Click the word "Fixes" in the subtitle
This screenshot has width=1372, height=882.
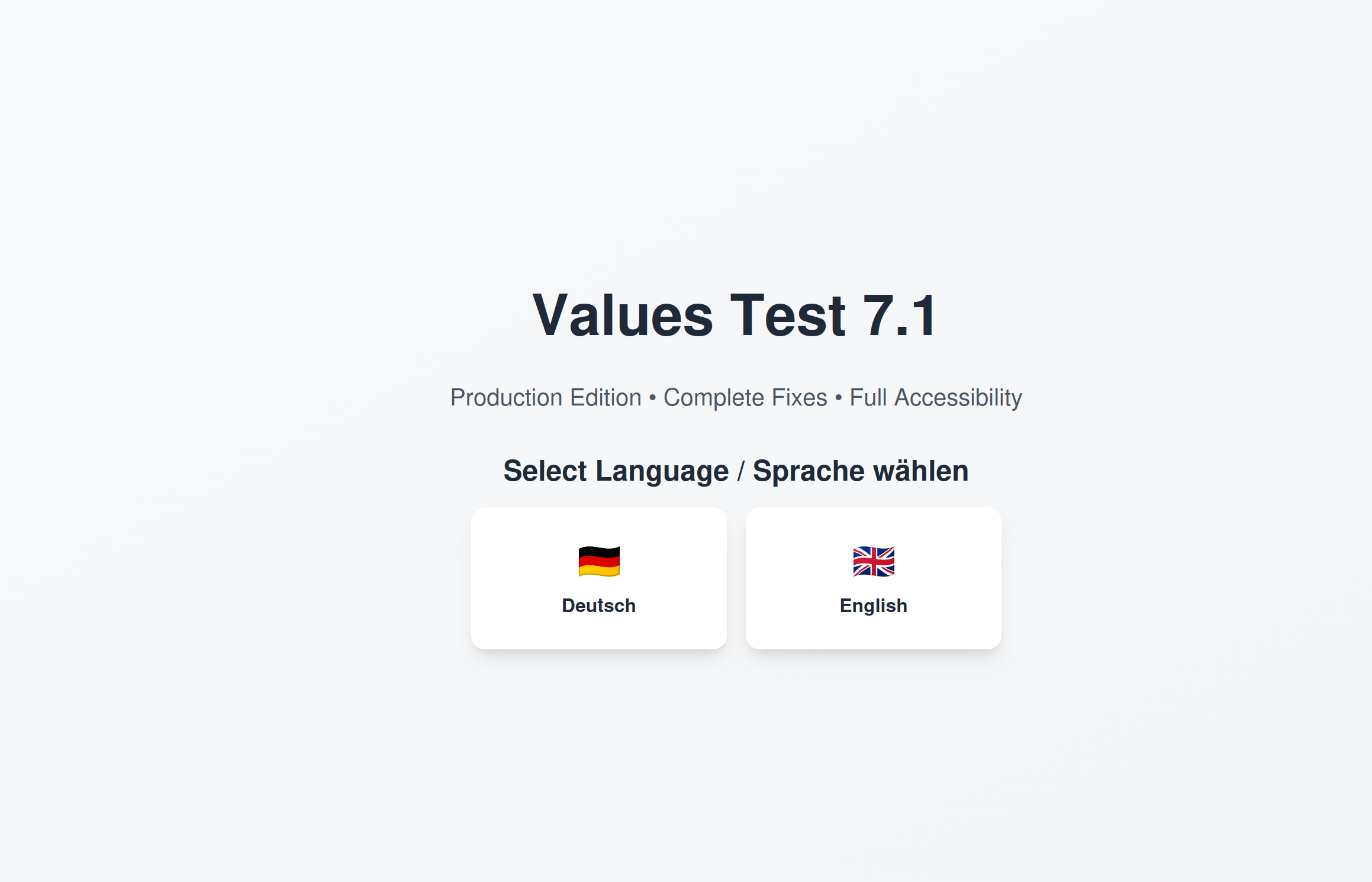[800, 398]
